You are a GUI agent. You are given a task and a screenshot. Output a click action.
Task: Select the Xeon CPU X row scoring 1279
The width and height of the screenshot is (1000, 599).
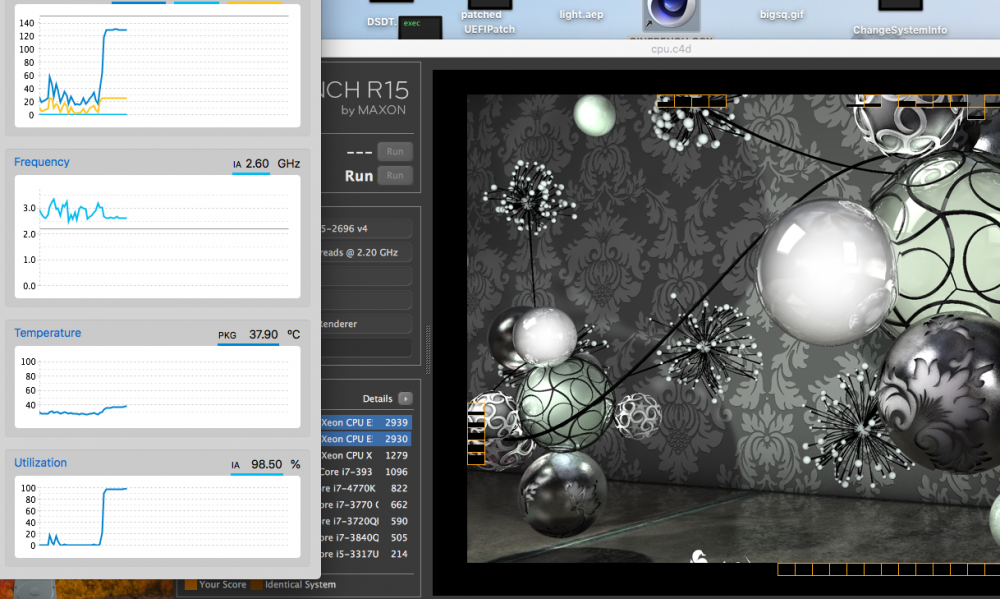366,455
